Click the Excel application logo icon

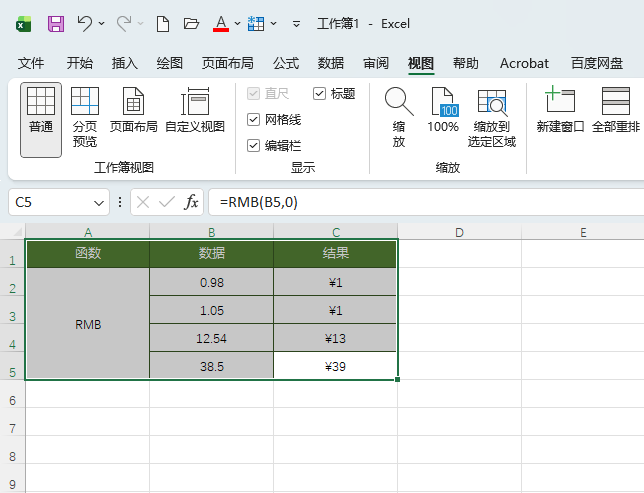tap(24, 24)
